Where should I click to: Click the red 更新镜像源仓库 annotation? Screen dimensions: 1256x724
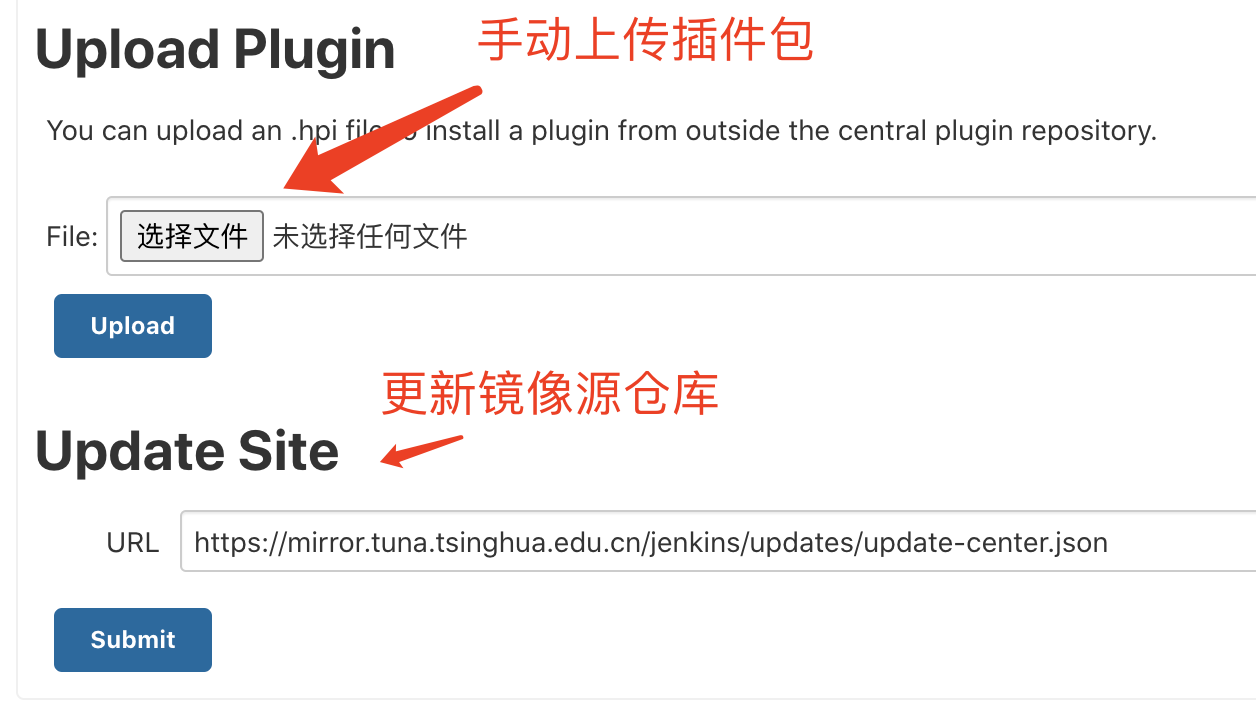(551, 394)
